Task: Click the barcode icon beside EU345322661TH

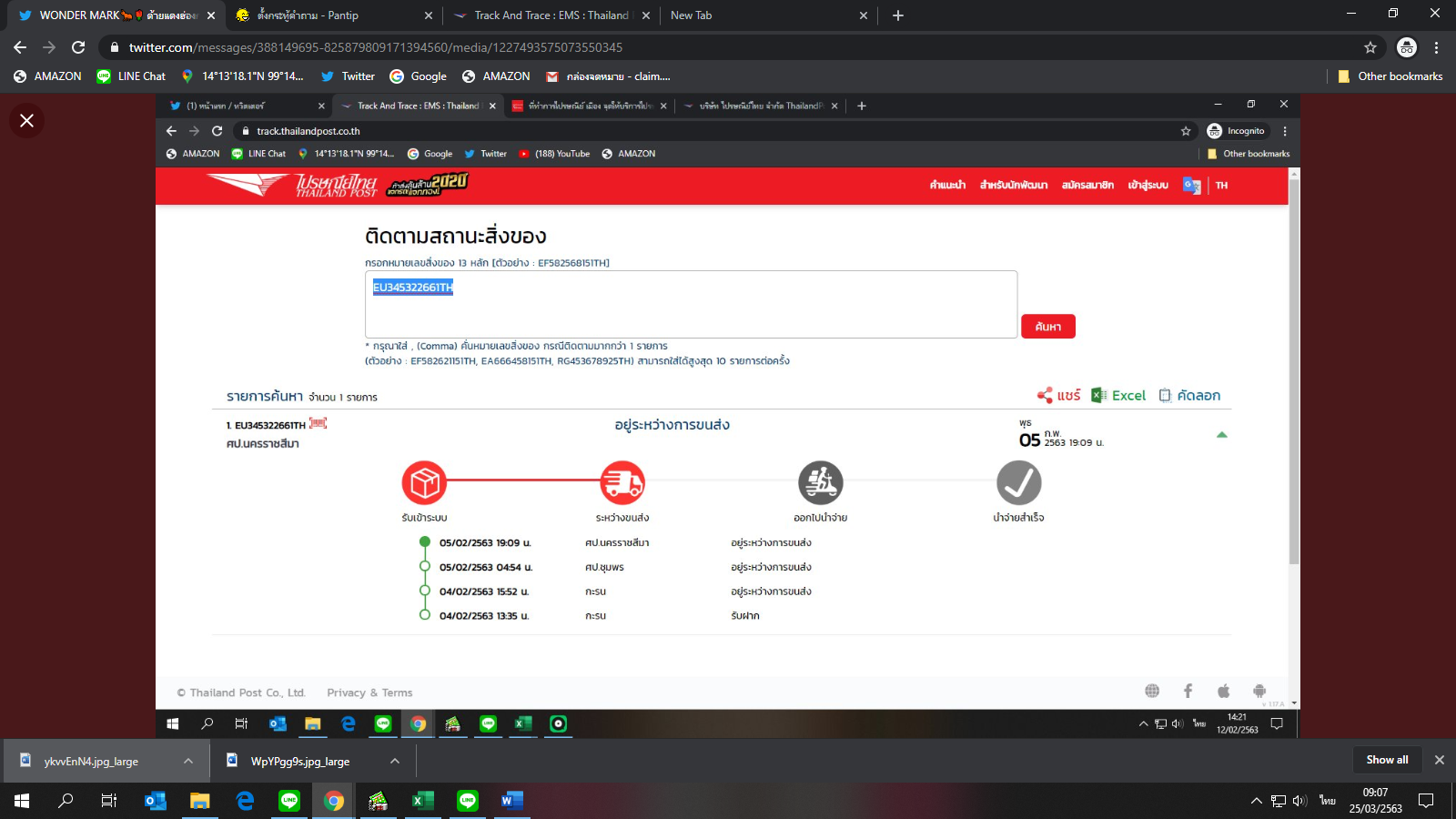Action: click(318, 423)
